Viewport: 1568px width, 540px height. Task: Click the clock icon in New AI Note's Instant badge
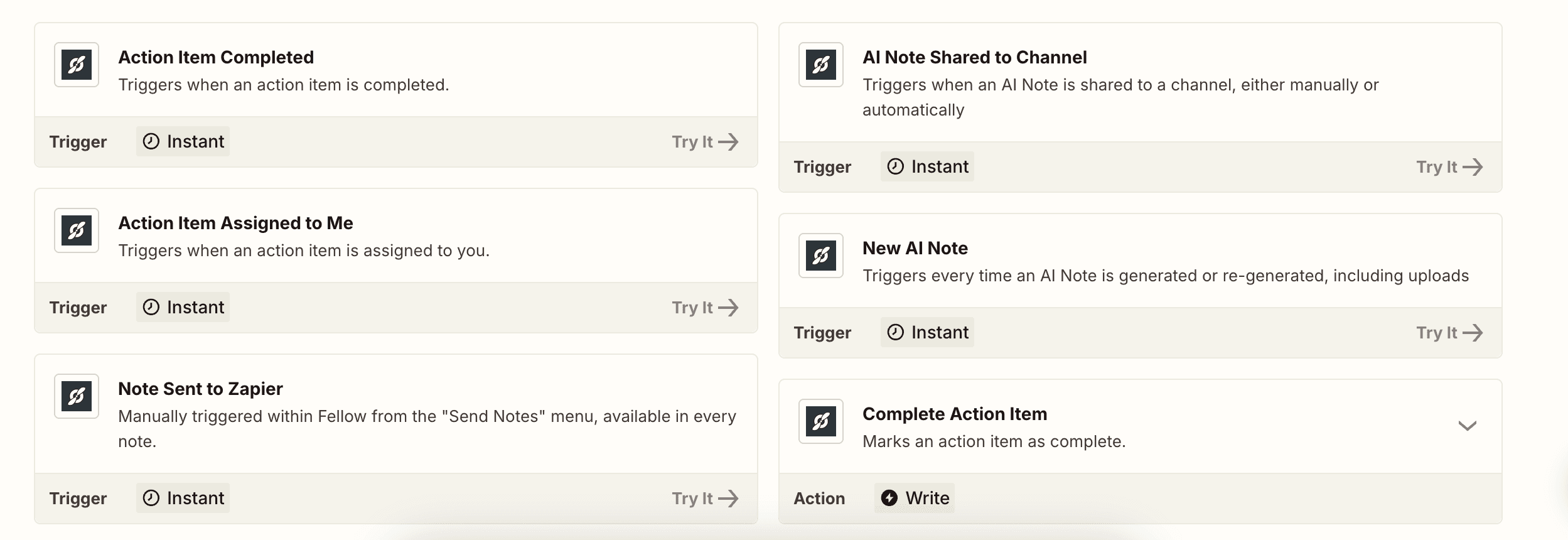(x=896, y=332)
